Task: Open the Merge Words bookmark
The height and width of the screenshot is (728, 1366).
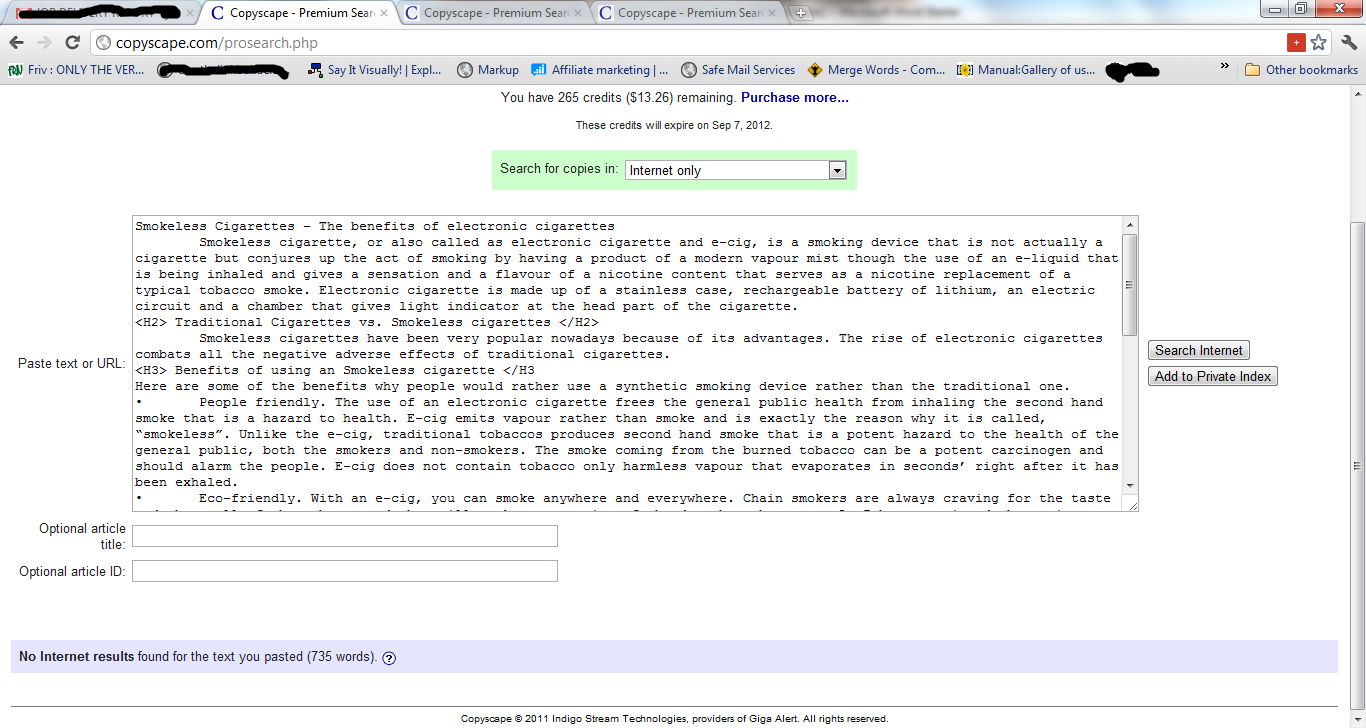Action: coord(876,70)
